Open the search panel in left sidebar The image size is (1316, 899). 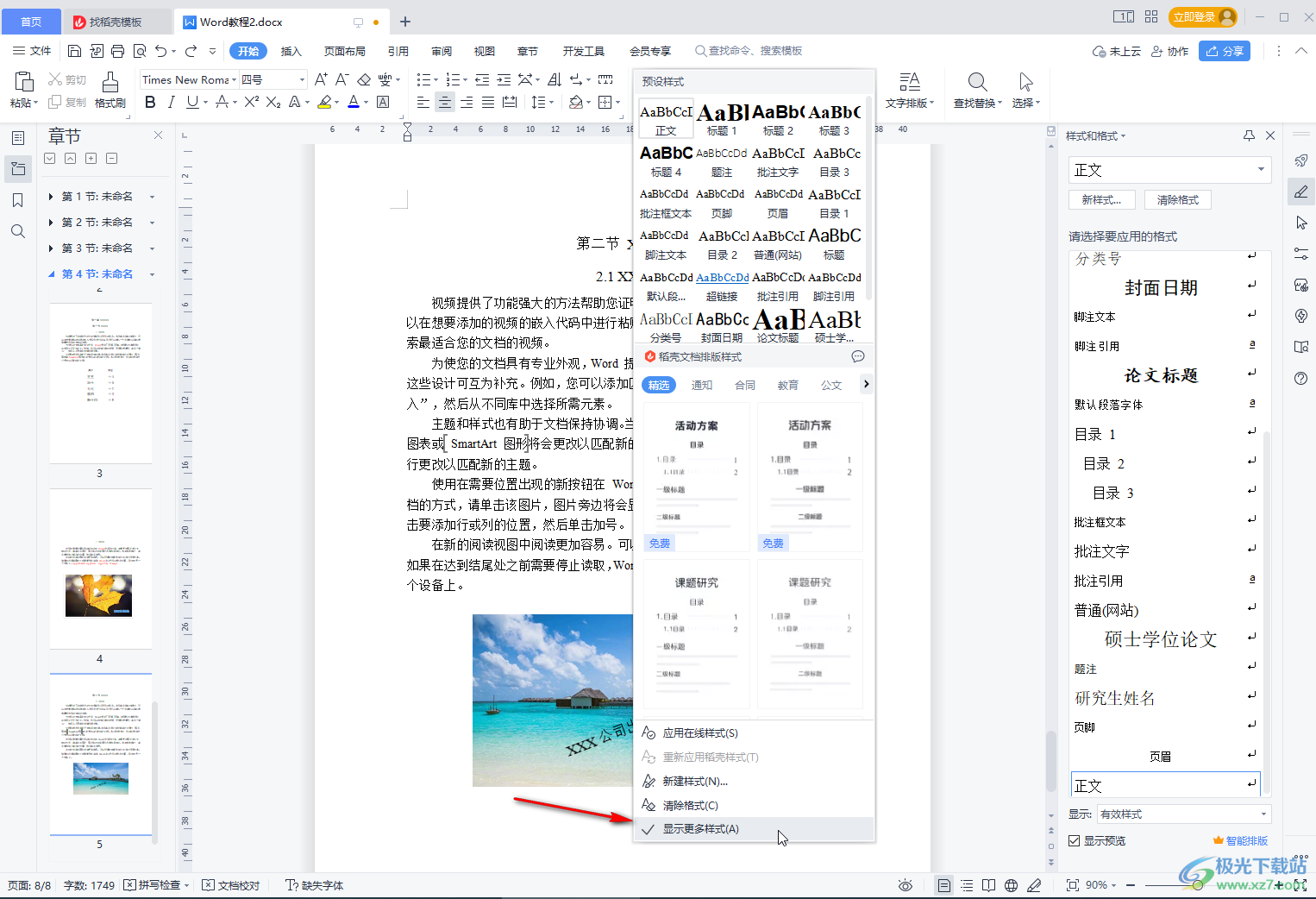pos(18,231)
